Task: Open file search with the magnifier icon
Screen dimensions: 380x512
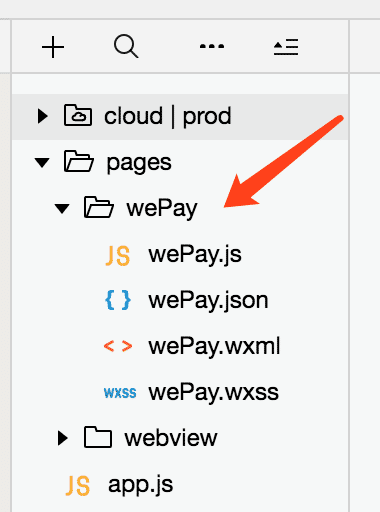Action: click(126, 47)
